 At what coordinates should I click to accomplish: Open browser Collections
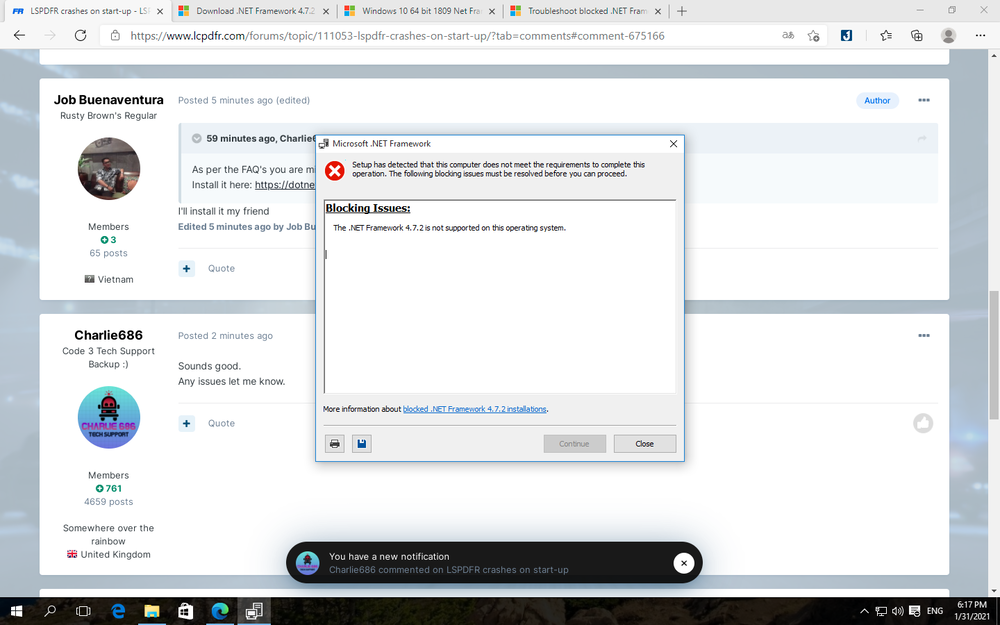(916, 36)
